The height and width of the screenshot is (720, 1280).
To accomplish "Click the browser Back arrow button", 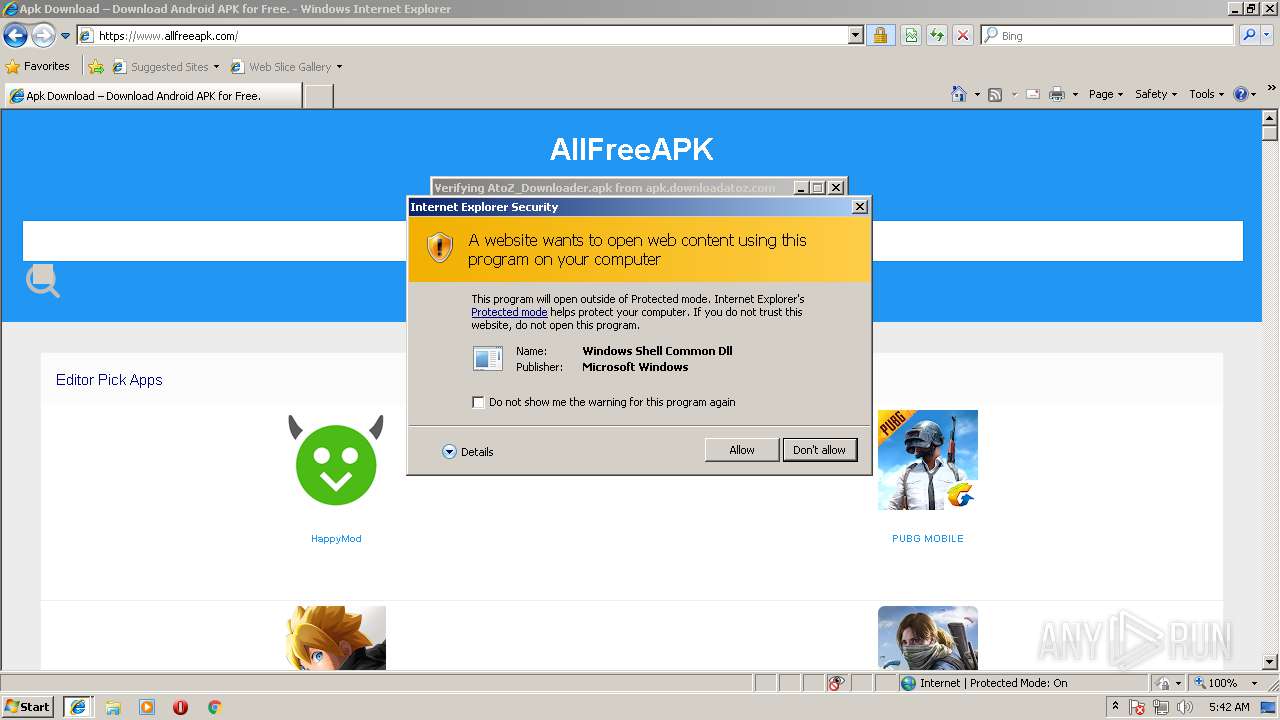I will 15,36.
